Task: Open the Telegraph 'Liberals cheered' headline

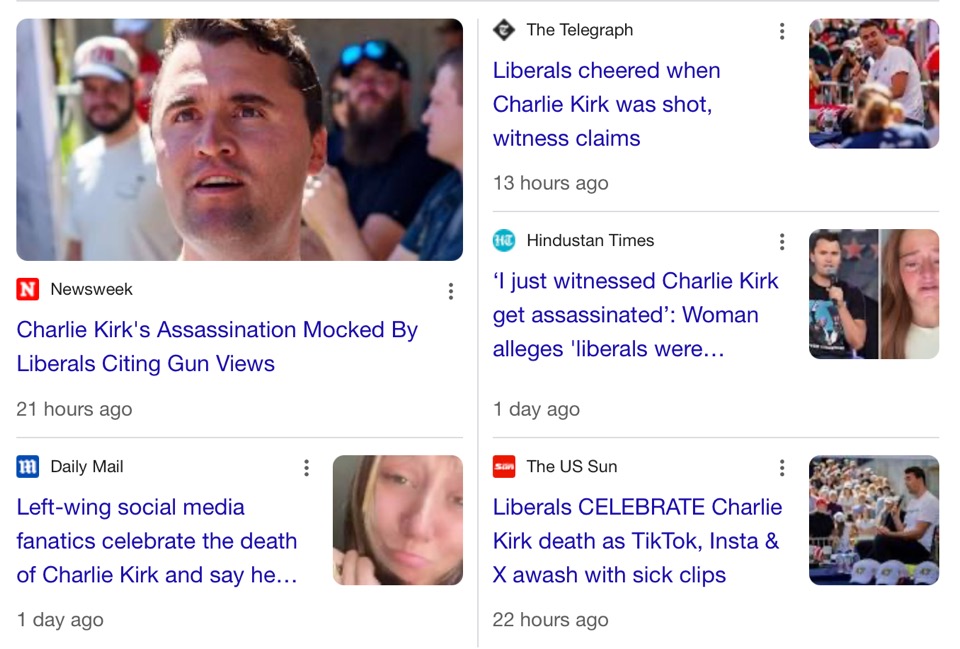Action: pos(606,104)
